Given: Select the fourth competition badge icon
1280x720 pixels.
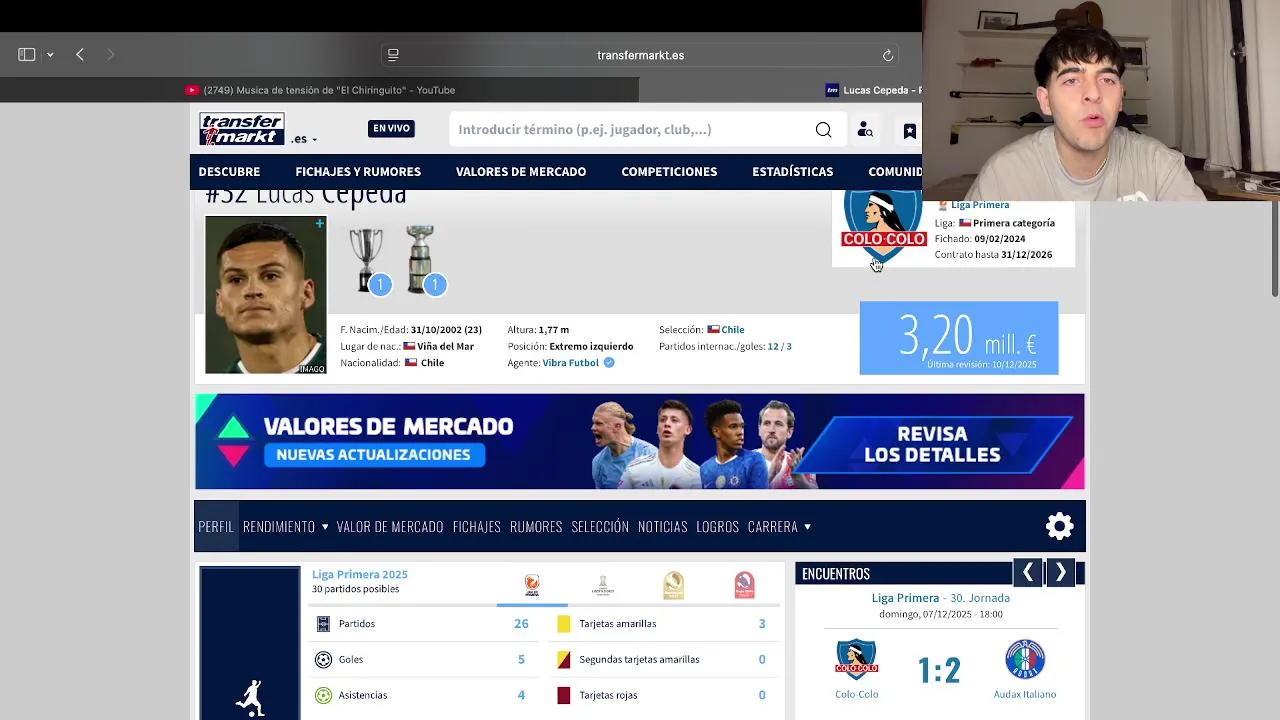Looking at the screenshot, I should click(744, 585).
